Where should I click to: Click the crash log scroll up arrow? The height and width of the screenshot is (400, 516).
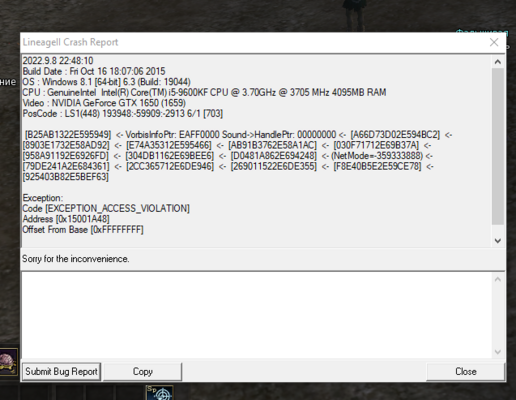(498, 62)
